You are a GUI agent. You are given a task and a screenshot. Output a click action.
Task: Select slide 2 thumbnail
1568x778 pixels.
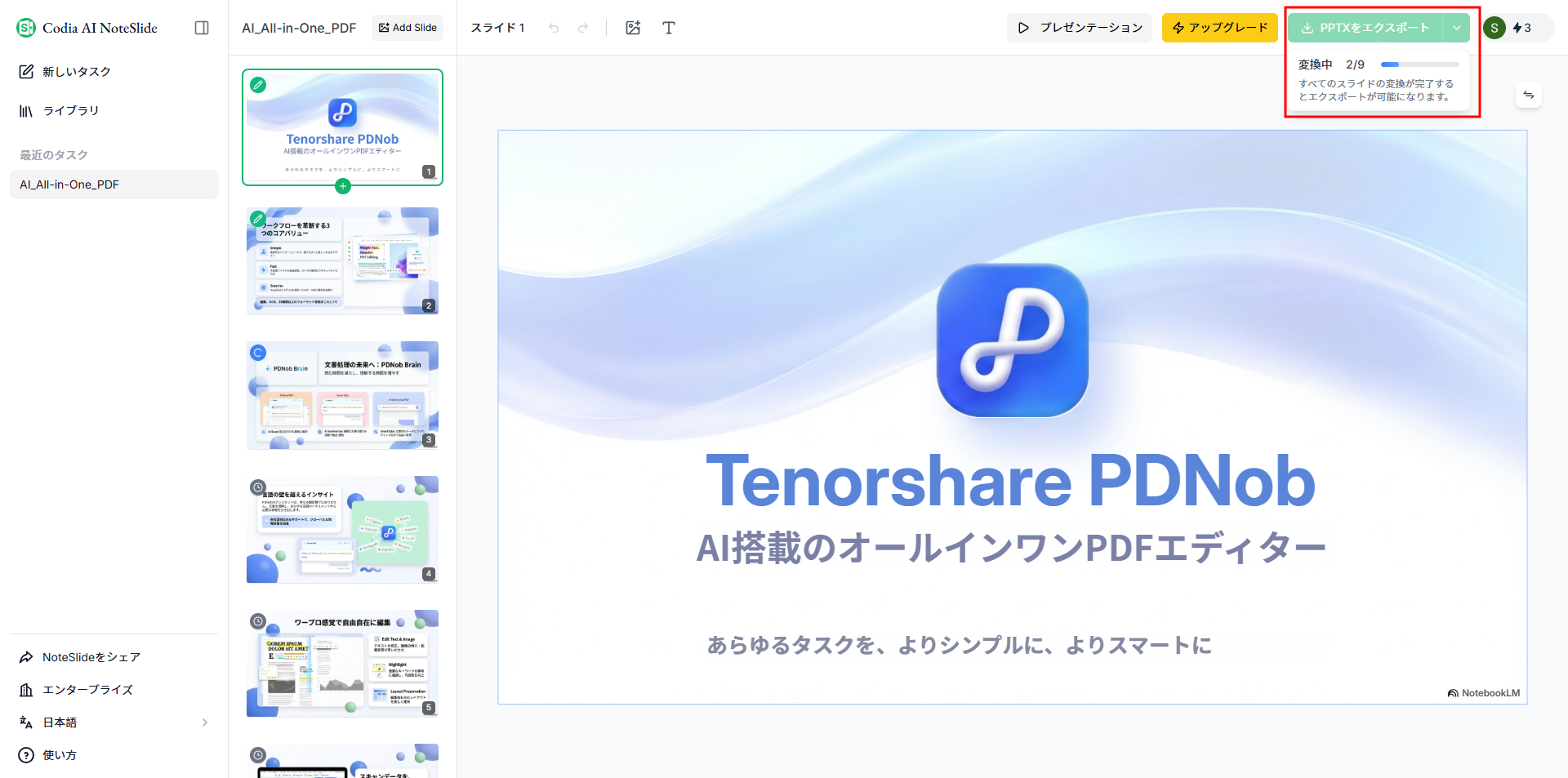click(x=343, y=261)
